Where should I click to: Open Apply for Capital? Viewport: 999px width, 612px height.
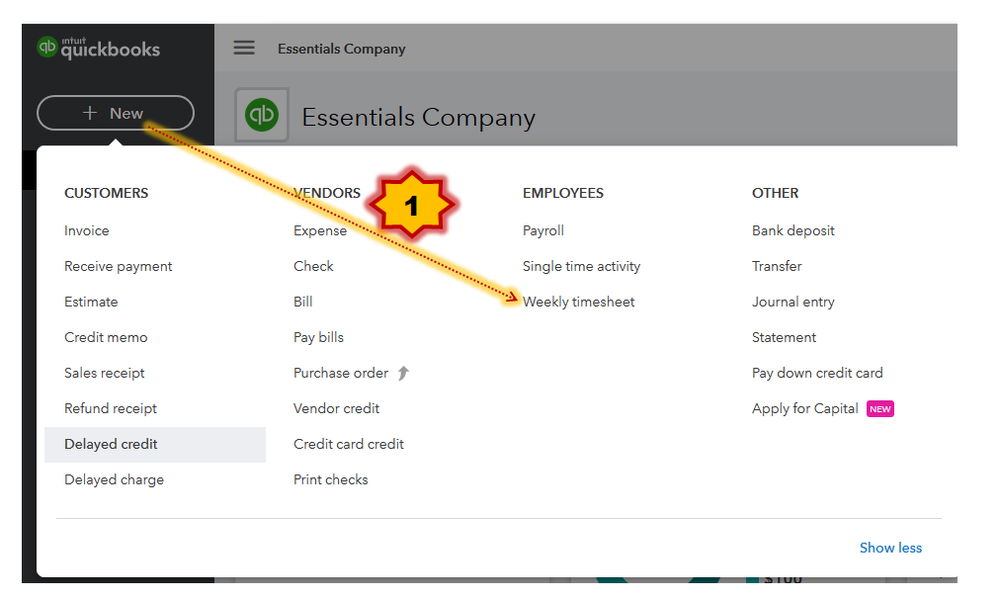[x=805, y=409]
